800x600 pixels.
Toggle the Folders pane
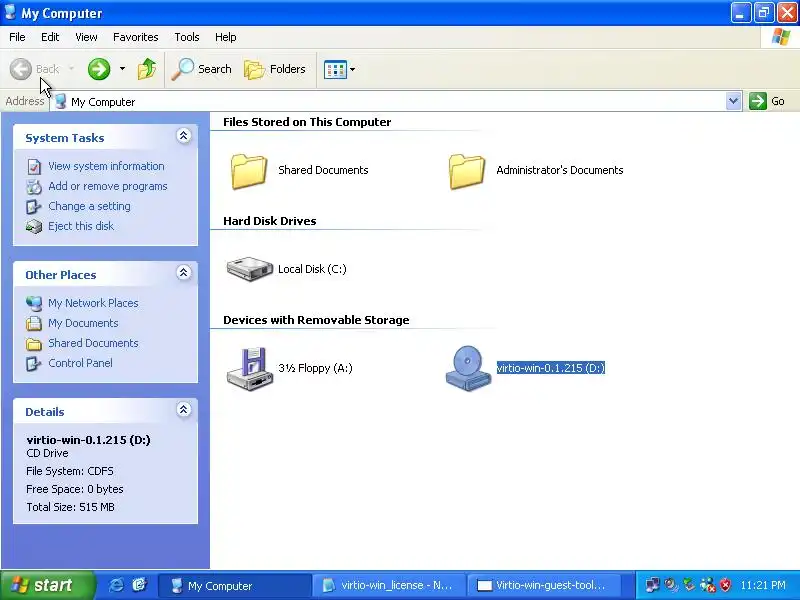pos(275,69)
